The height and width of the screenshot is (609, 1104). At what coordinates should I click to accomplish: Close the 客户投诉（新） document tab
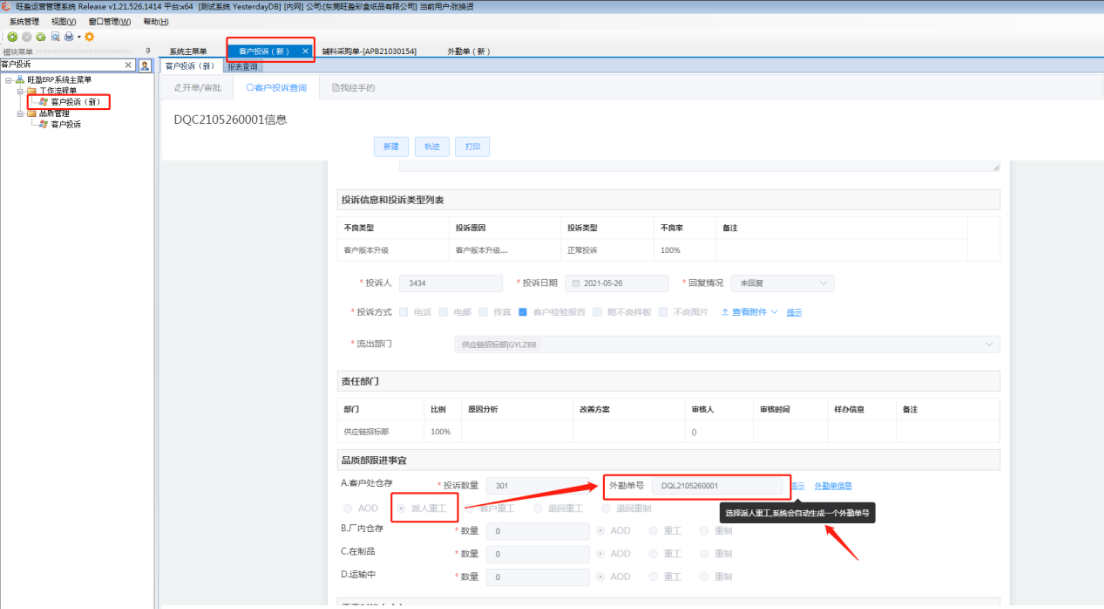(x=306, y=51)
